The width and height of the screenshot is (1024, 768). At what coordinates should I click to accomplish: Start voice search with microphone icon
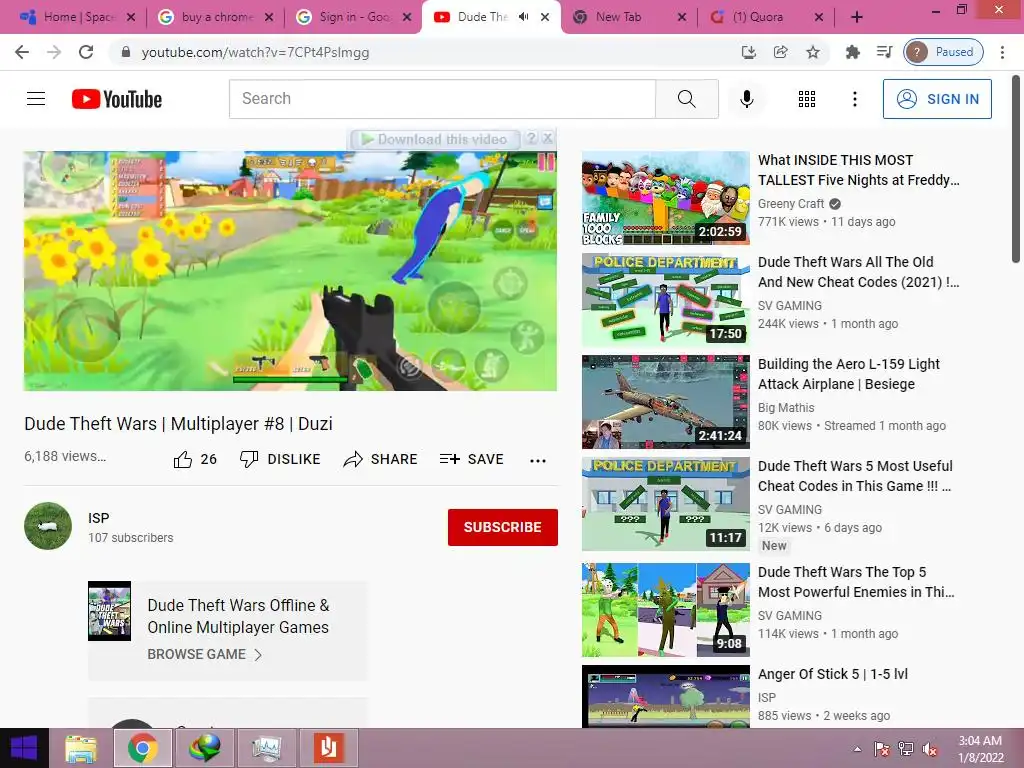coord(746,99)
